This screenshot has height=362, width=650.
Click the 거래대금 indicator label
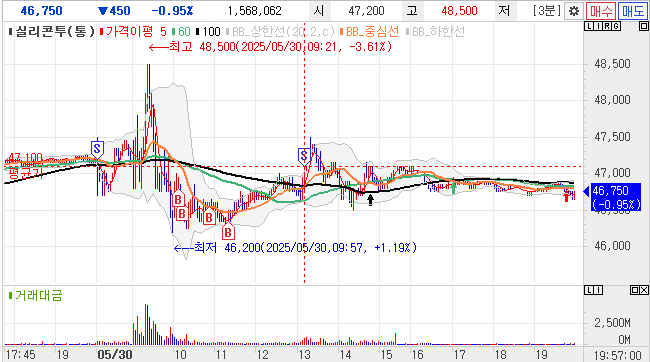point(39,295)
